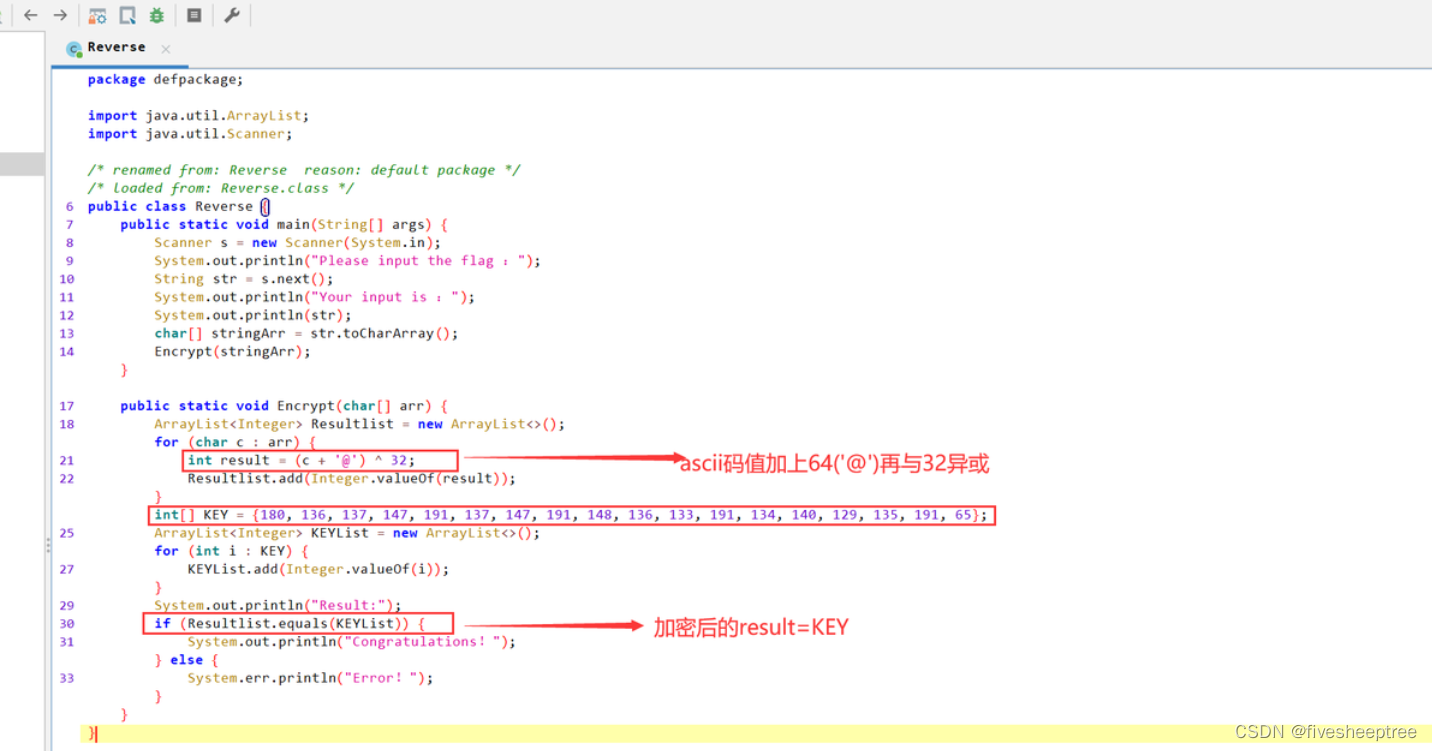Open the log viewer document icon
This screenshot has height=751, width=1432.
pos(194,15)
